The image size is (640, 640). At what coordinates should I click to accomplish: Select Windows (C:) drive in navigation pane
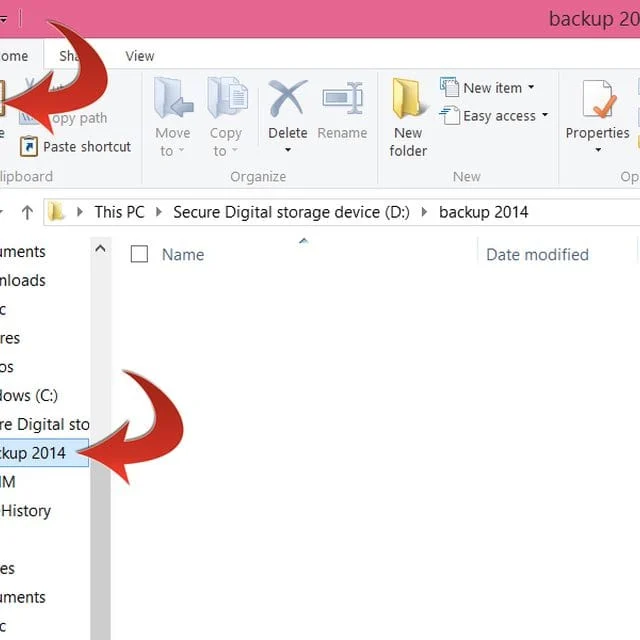[29, 395]
